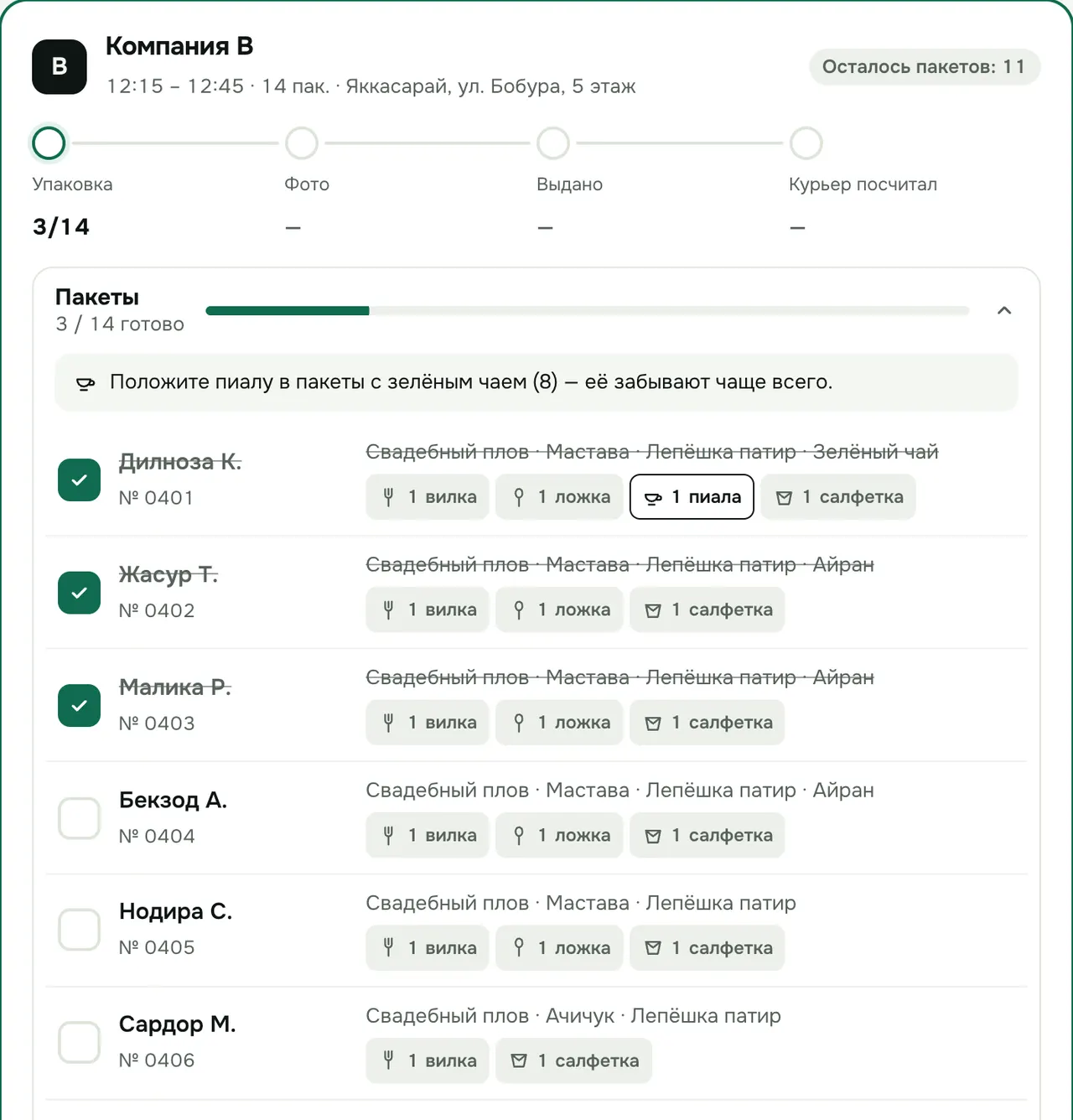The height and width of the screenshot is (1120, 1073).
Task: Click the napkin icon in Жасур Т. row
Action: [653, 611]
